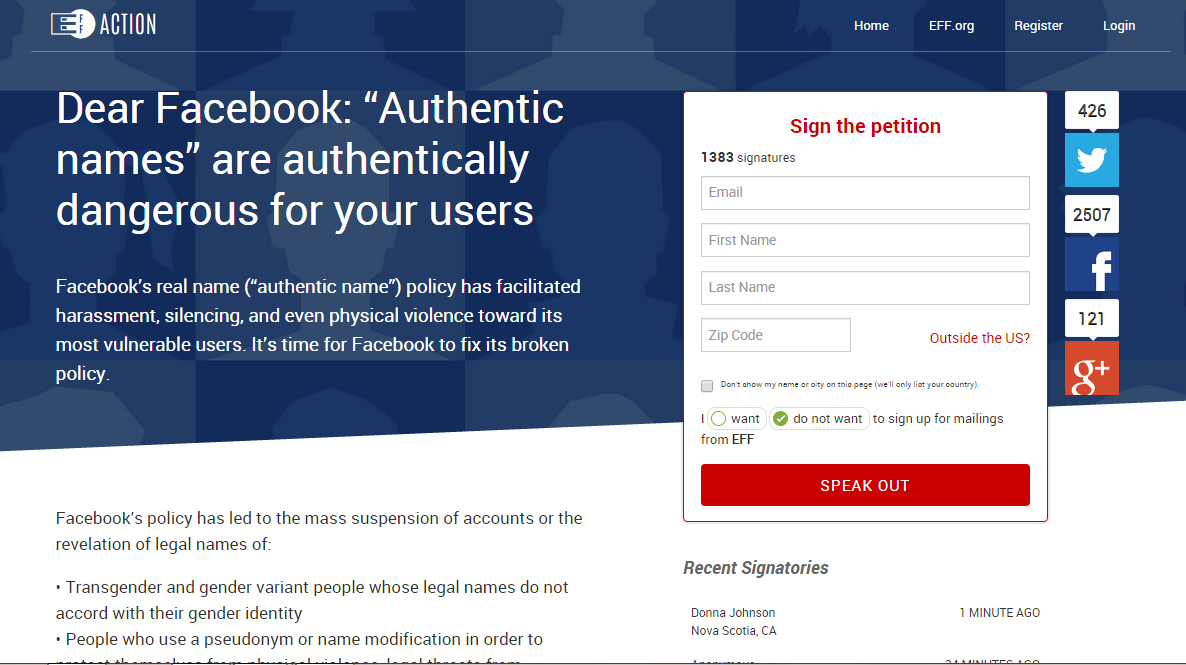Image resolution: width=1186 pixels, height=665 pixels.
Task: Click the Google Plus count 121
Action: pyautogui.click(x=1091, y=318)
